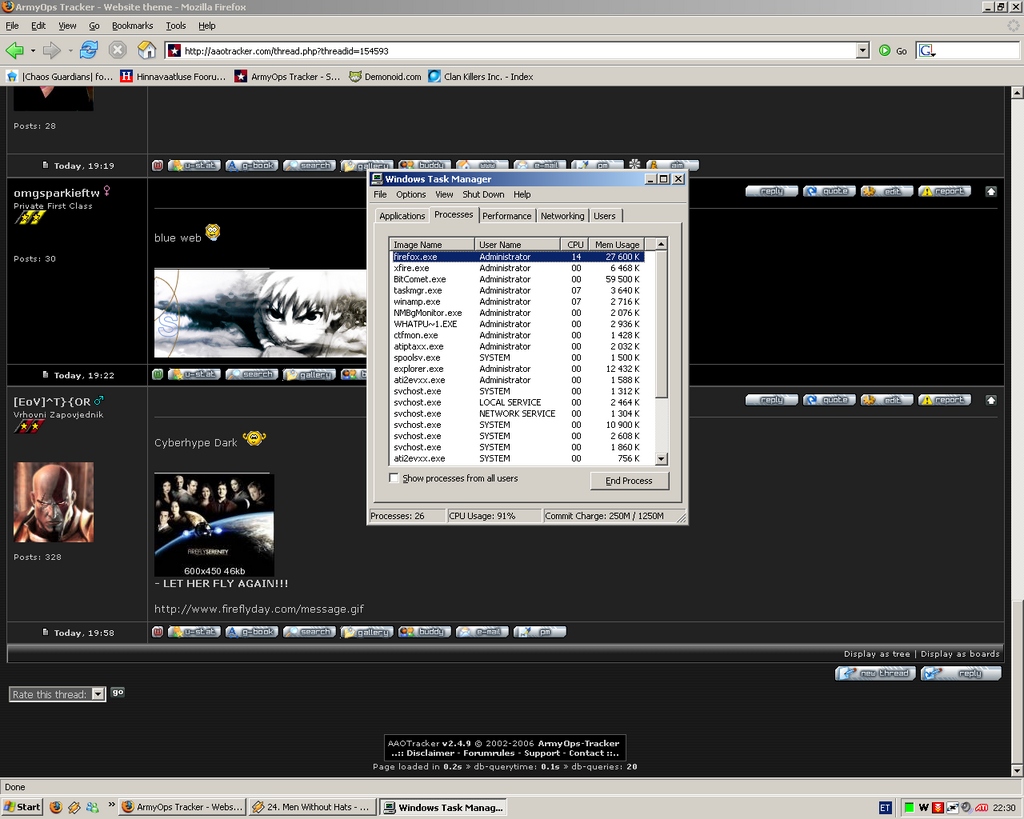Open Firefox Bookmarks menu
1024x819 pixels.
coord(133,26)
